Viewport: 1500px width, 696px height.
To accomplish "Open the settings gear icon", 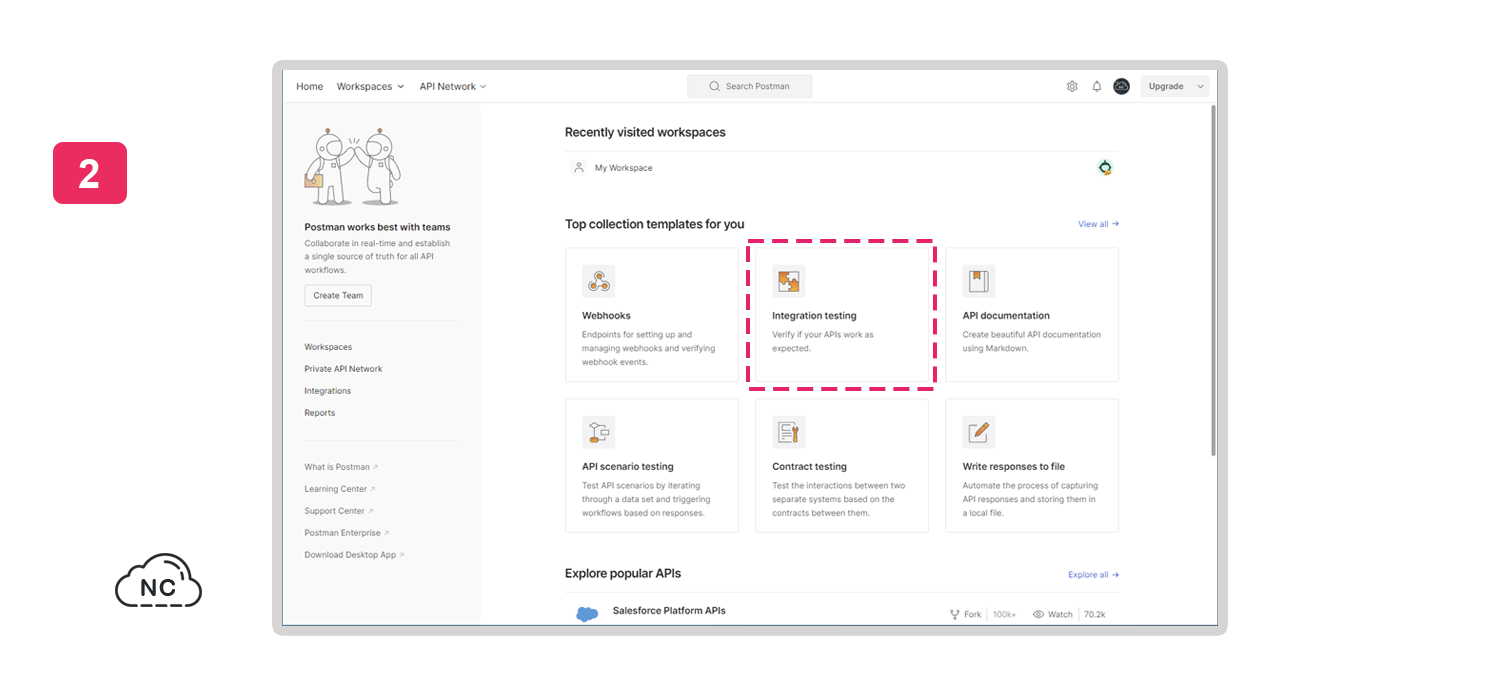I will tap(1072, 86).
